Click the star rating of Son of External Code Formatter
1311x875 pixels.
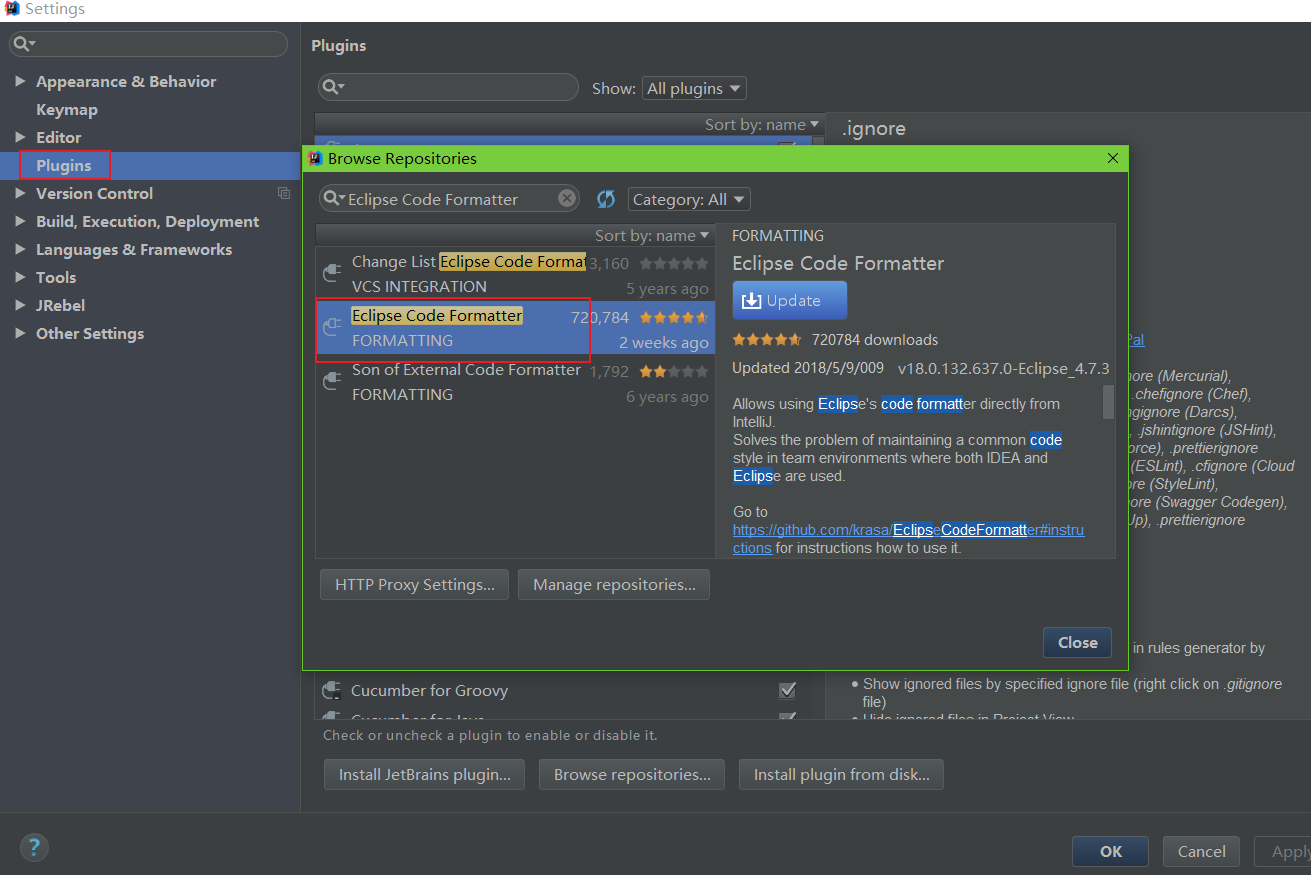(674, 371)
